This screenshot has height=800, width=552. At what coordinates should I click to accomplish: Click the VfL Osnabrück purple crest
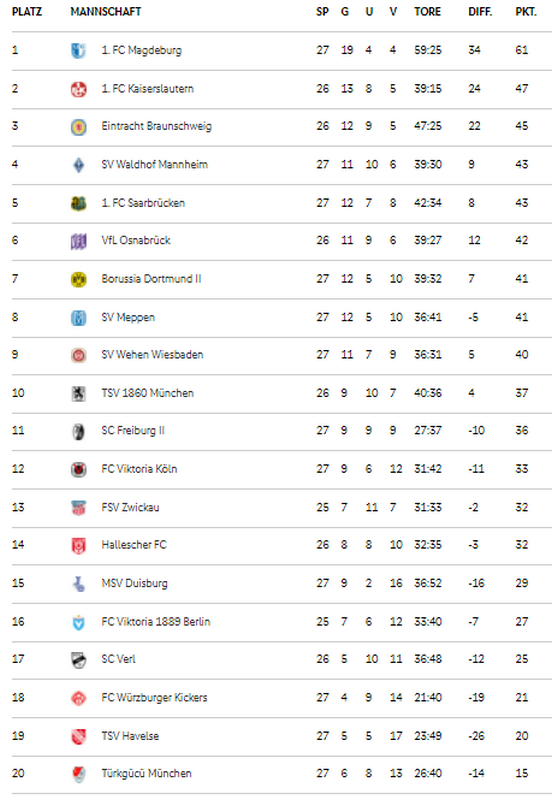tap(78, 241)
